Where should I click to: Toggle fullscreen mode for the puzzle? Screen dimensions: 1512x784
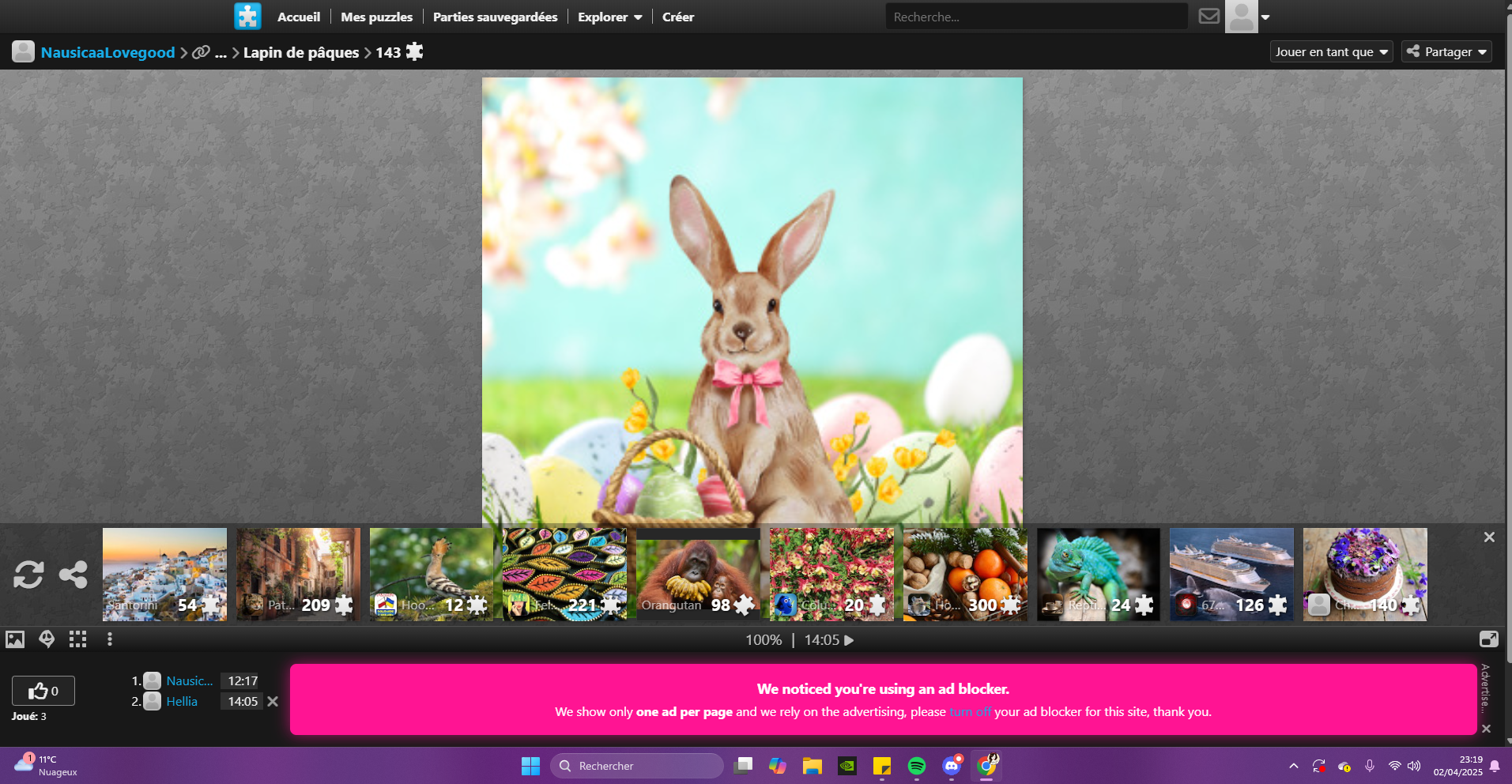(x=1488, y=639)
